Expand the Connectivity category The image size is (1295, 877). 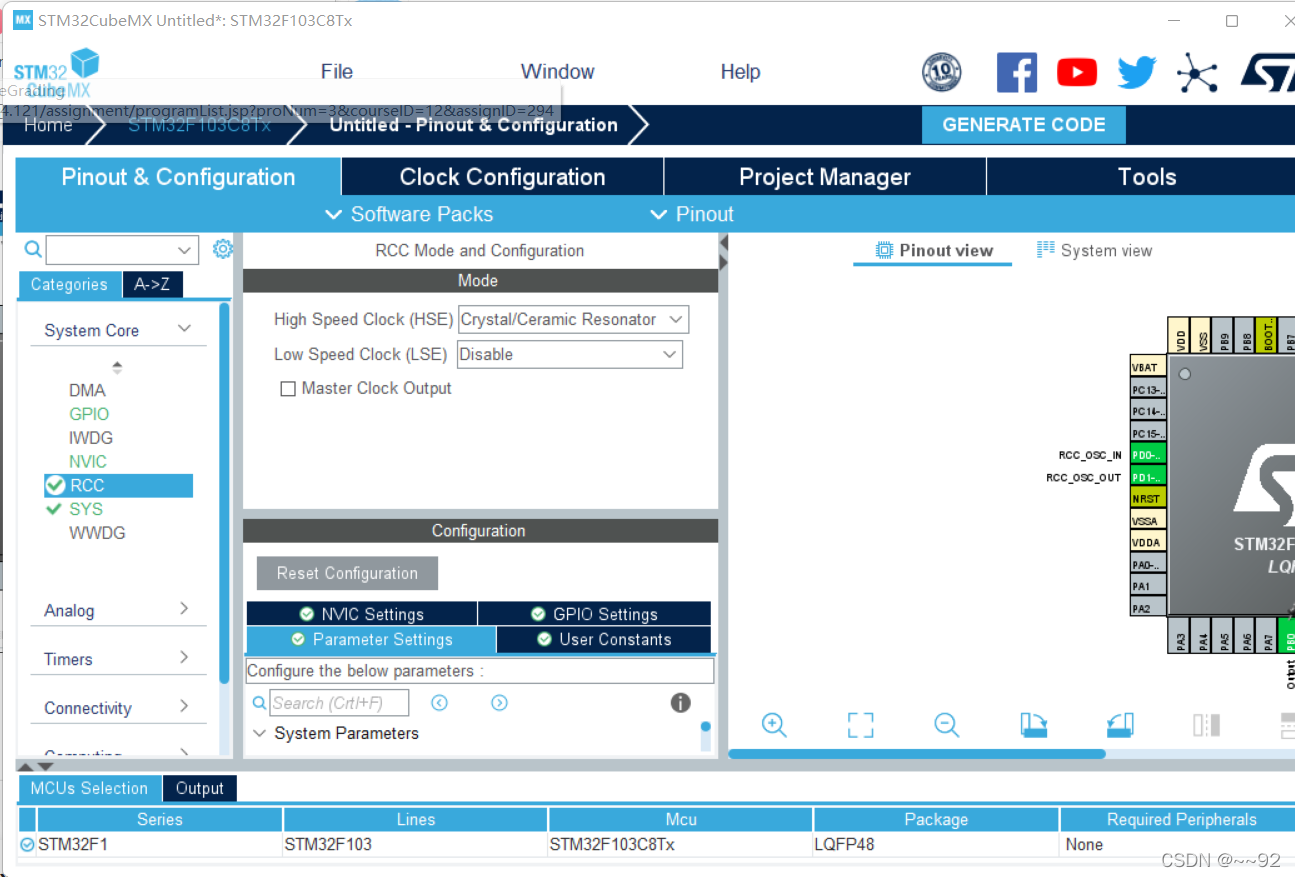[184, 706]
